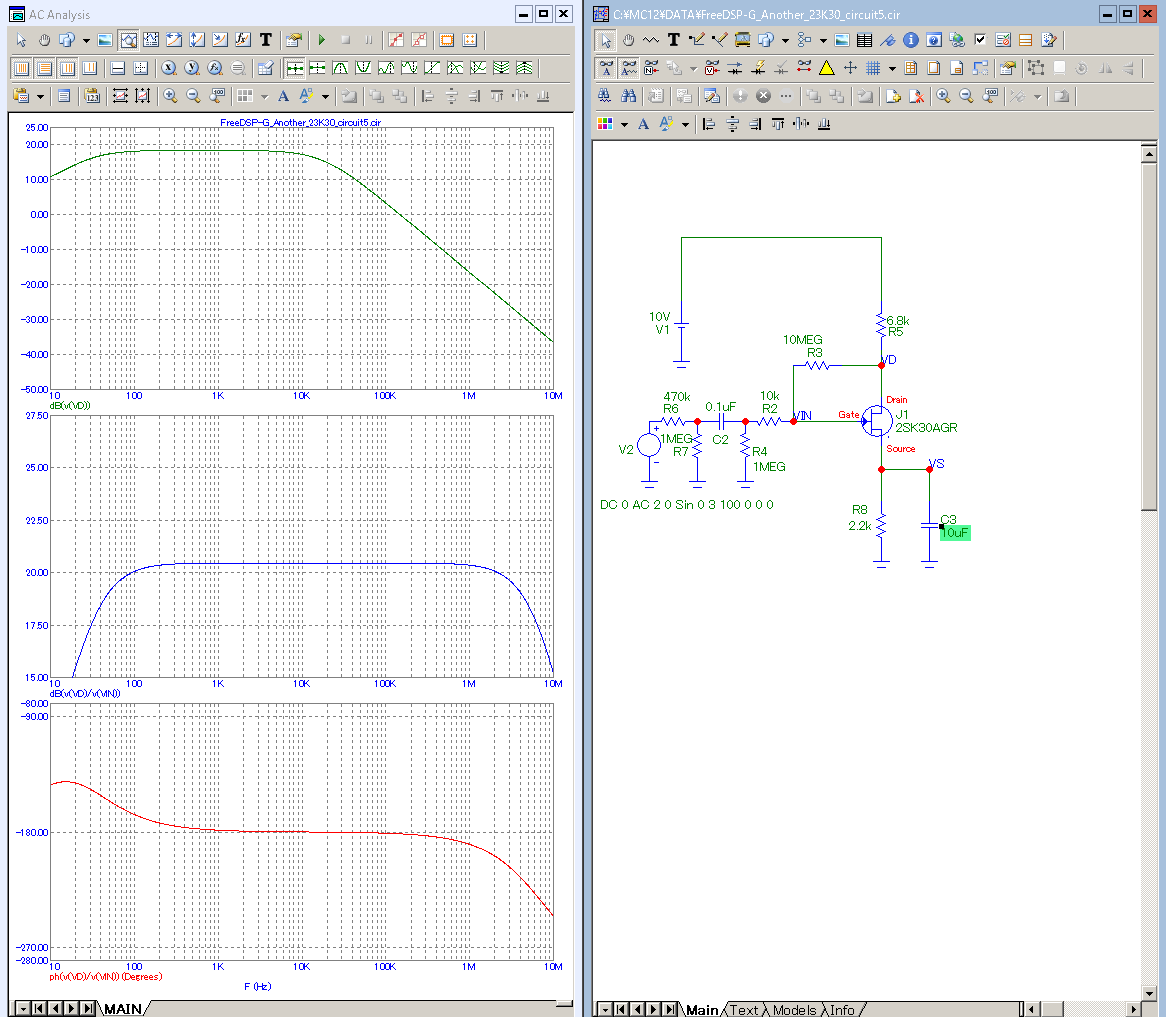This screenshot has width=1166, height=1017.
Task: Click the binoculars Find icon in schematic toolbar
Action: click(x=628, y=96)
